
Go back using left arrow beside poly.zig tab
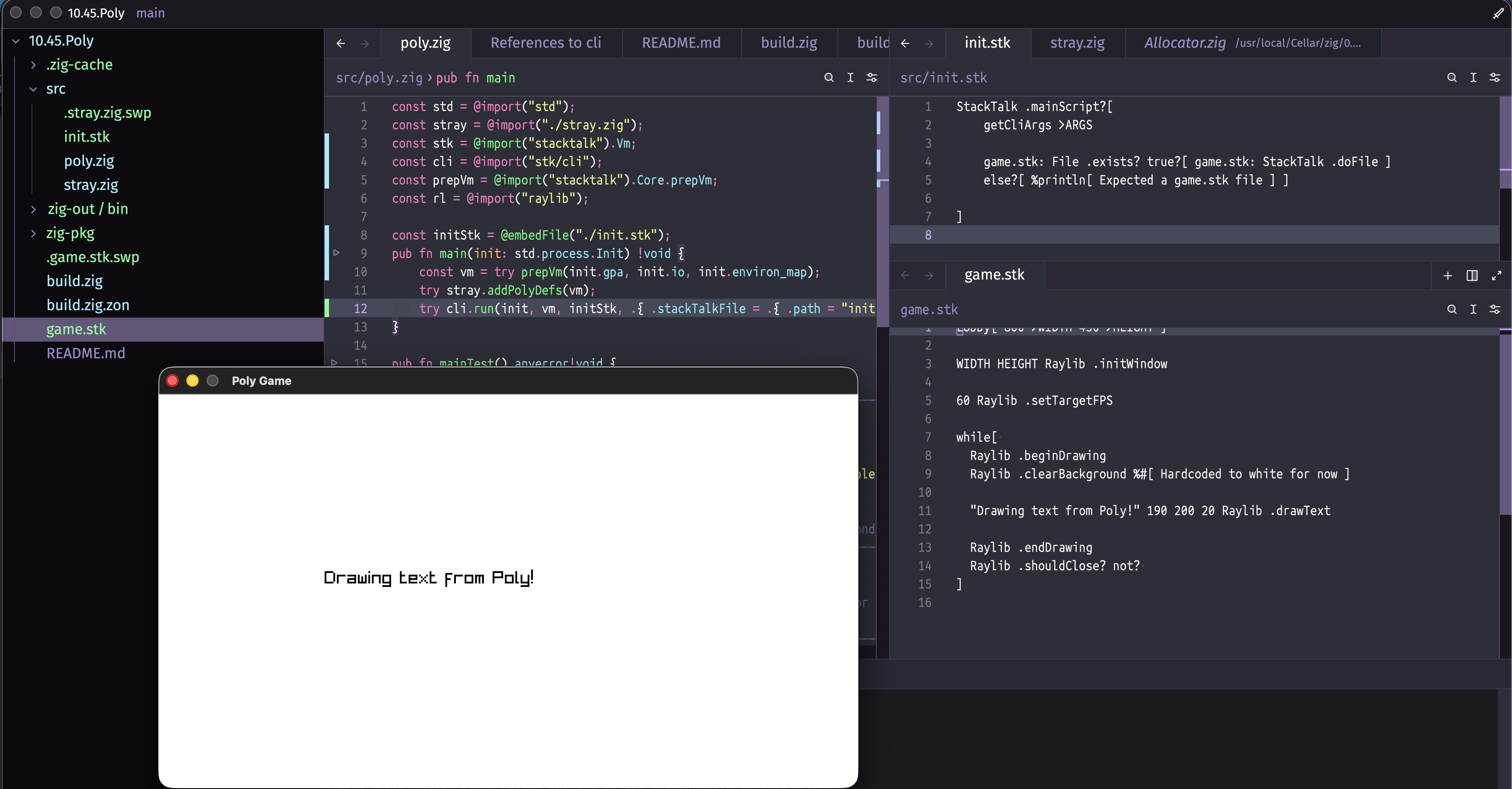pos(340,43)
